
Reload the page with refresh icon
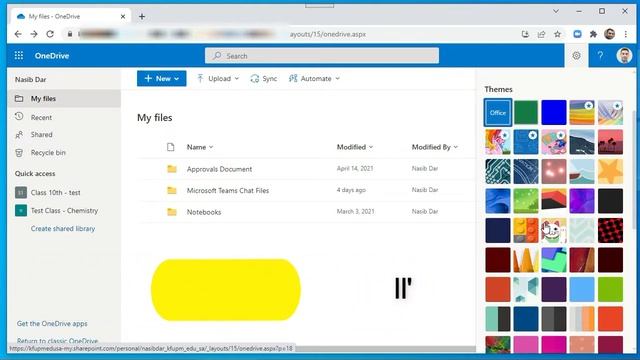pyautogui.click(x=50, y=34)
